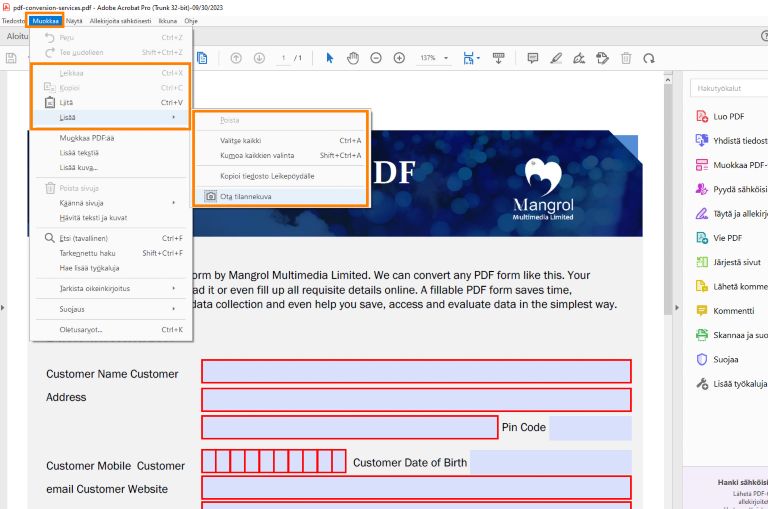The image size is (768, 509).
Task: Choose Liitä from the menu
Action: pos(111,102)
